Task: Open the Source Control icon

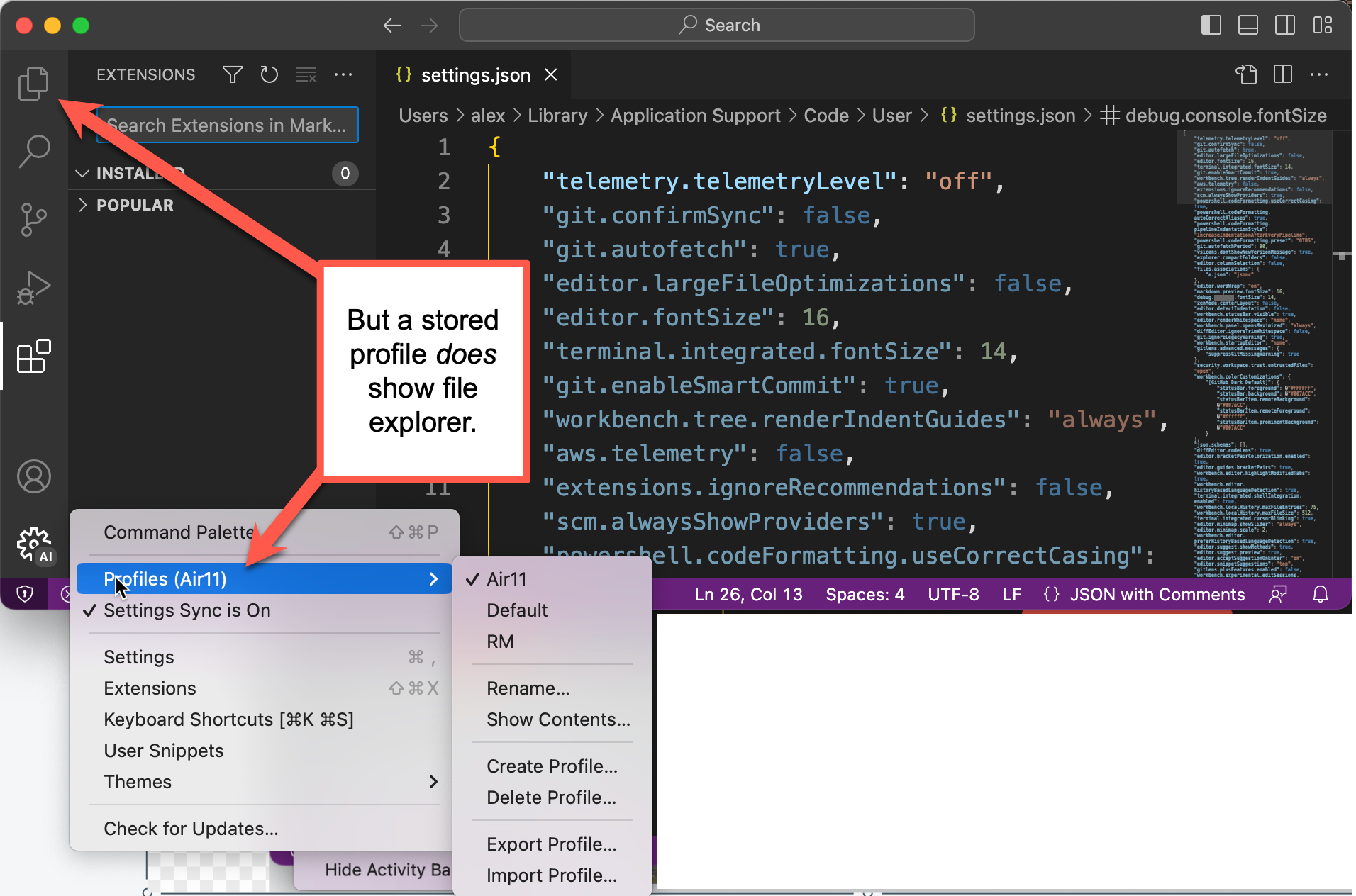Action: (x=33, y=220)
